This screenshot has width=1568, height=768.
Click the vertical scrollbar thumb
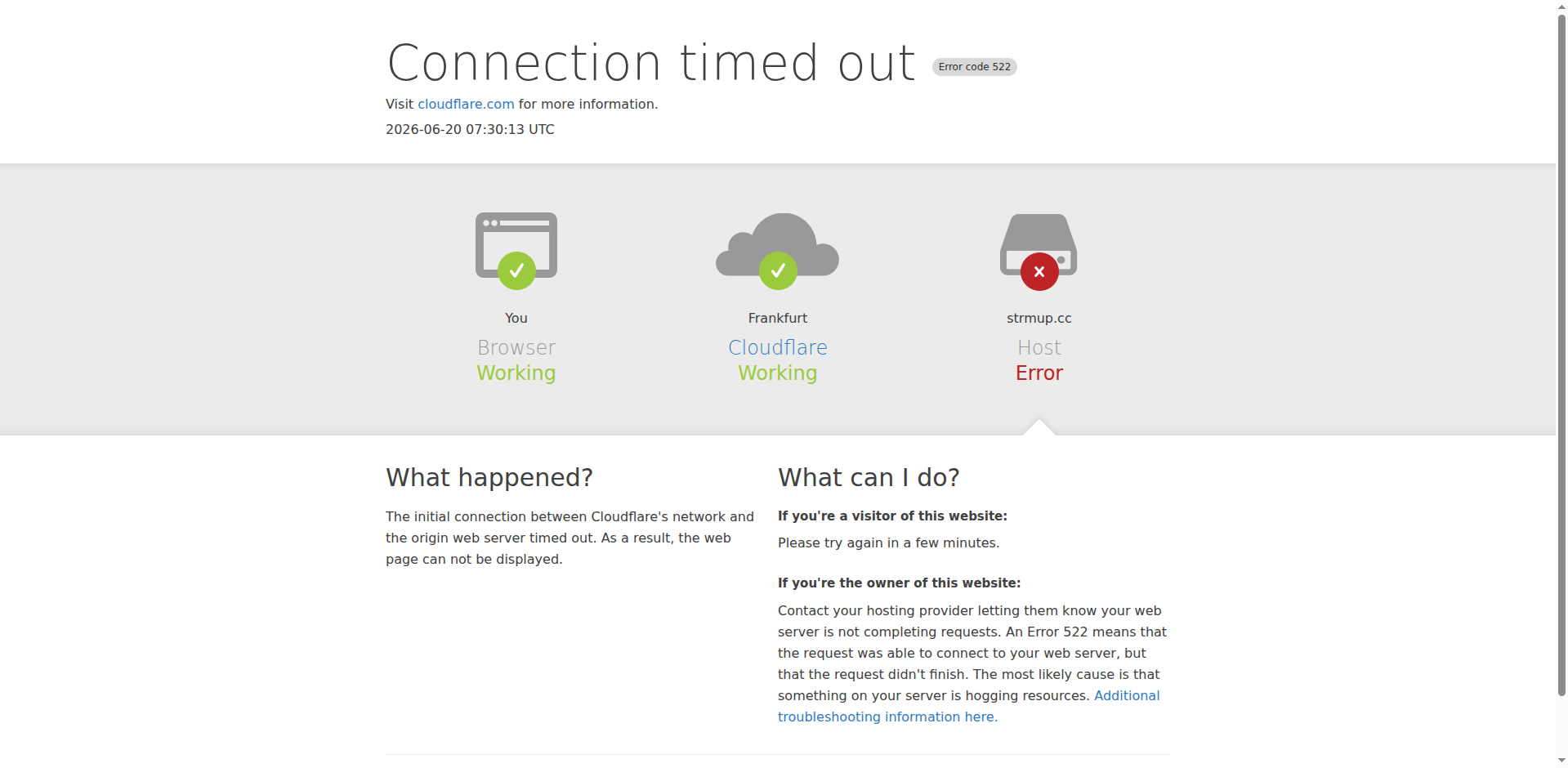tap(1561, 355)
